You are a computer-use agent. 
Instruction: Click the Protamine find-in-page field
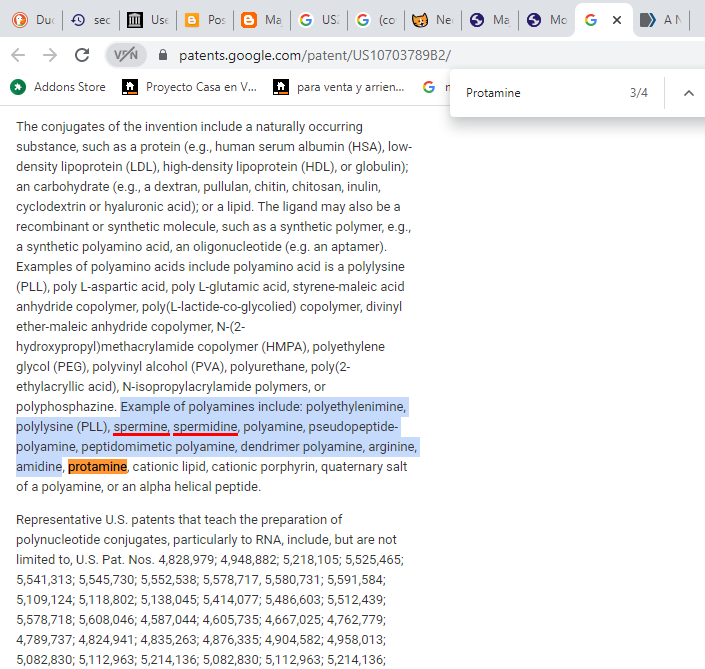[540, 93]
